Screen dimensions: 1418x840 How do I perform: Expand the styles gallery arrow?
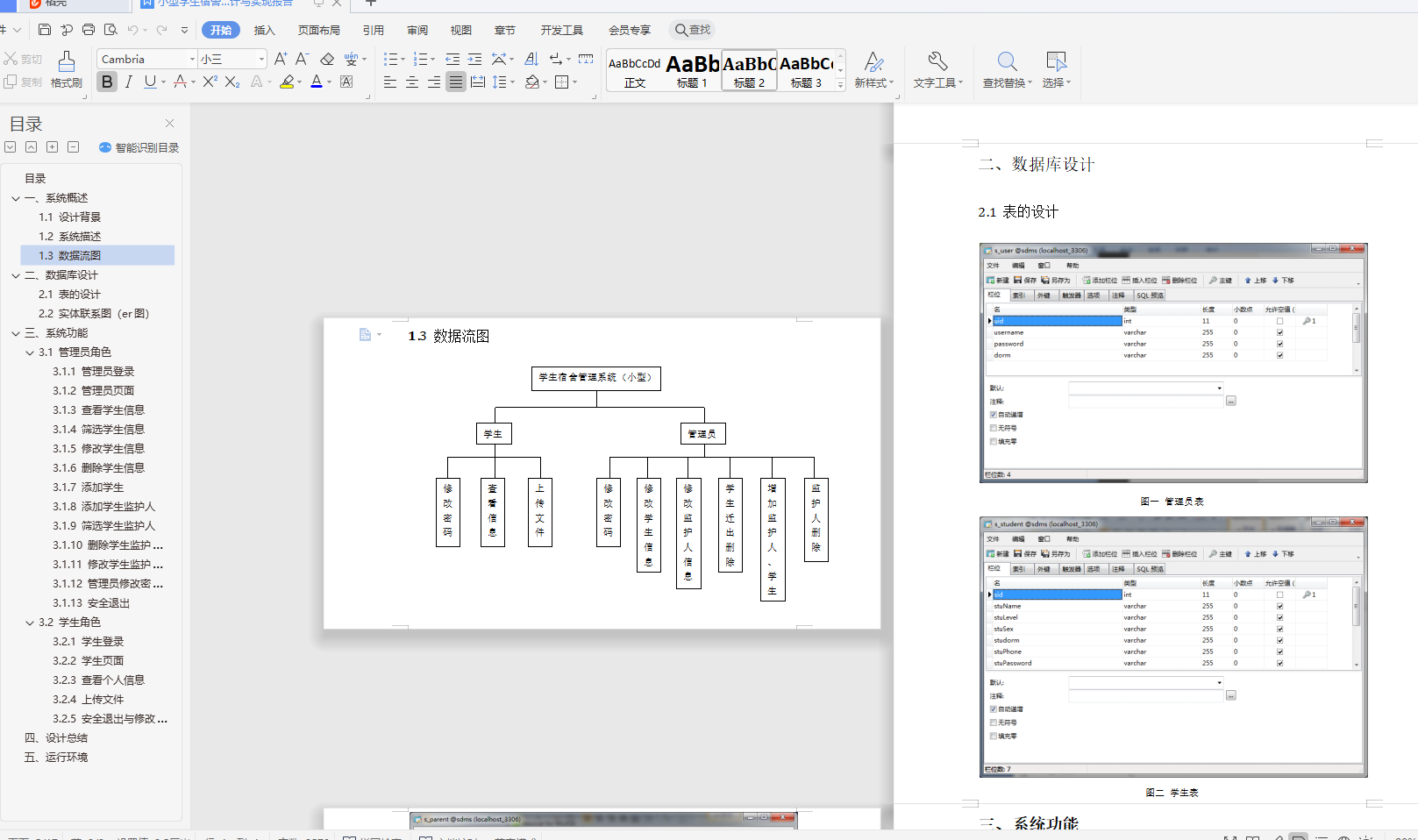click(x=840, y=84)
